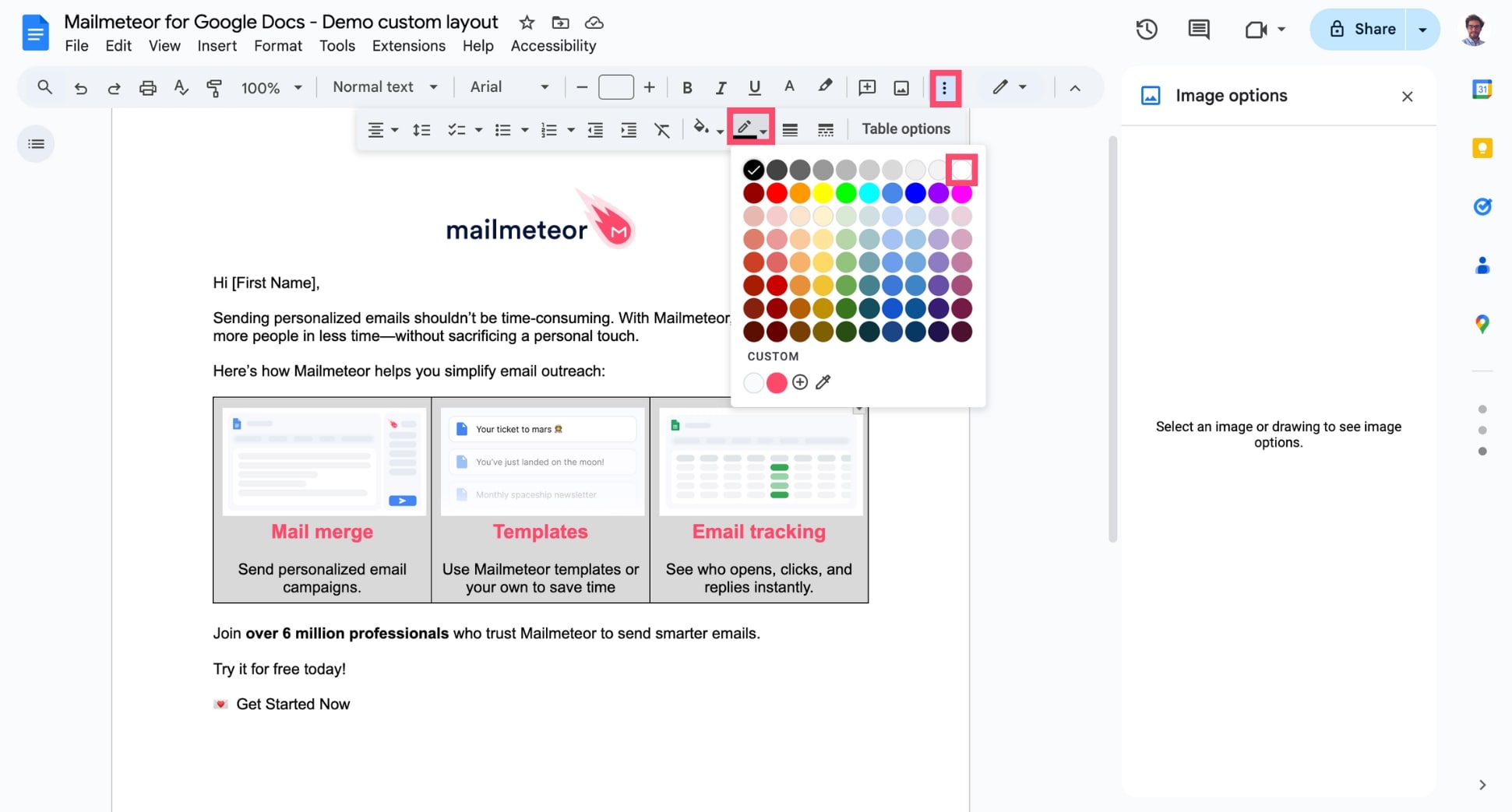Undo the last action
The width and height of the screenshot is (1512, 812).
(80, 87)
